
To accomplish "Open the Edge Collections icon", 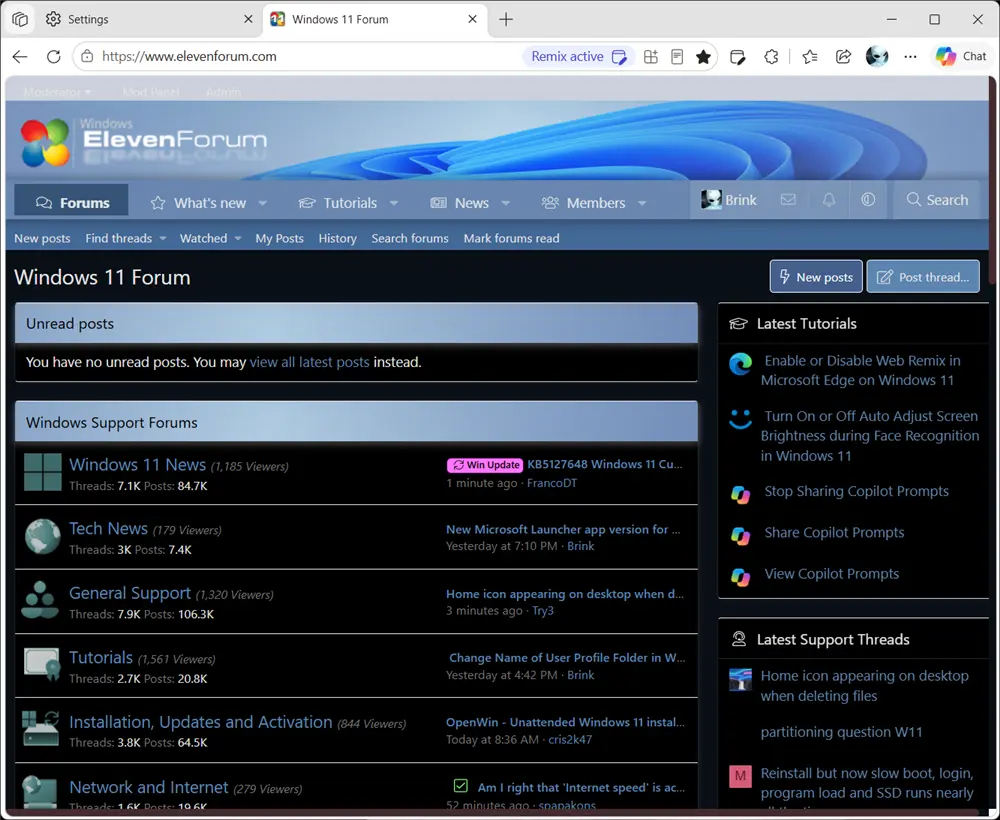I will (x=737, y=57).
